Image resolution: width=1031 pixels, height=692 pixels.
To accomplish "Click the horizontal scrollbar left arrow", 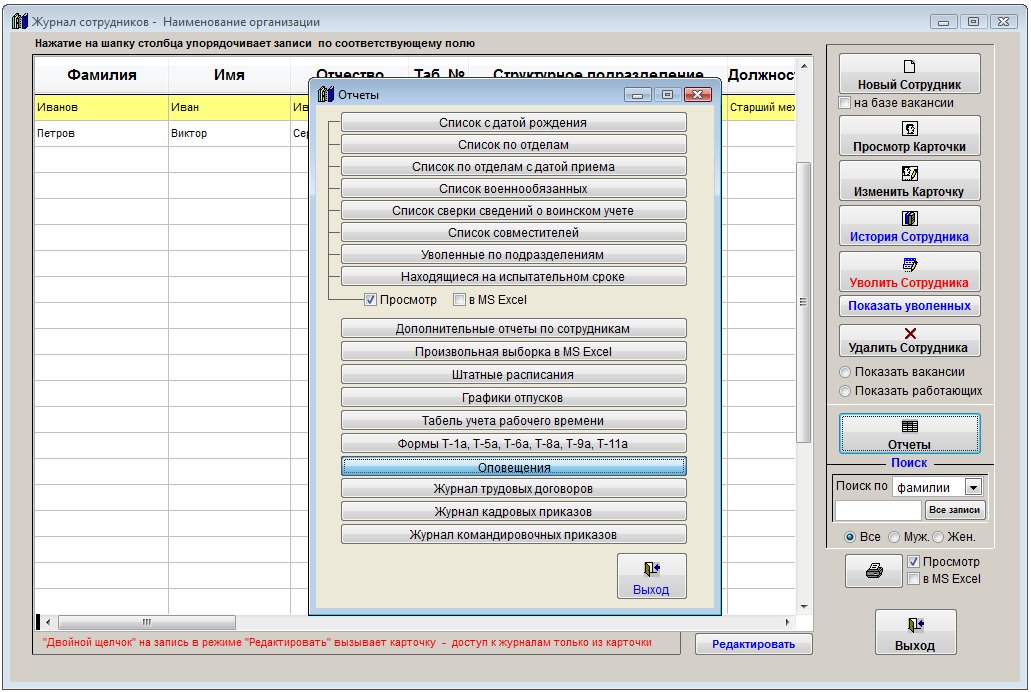I will (48, 622).
